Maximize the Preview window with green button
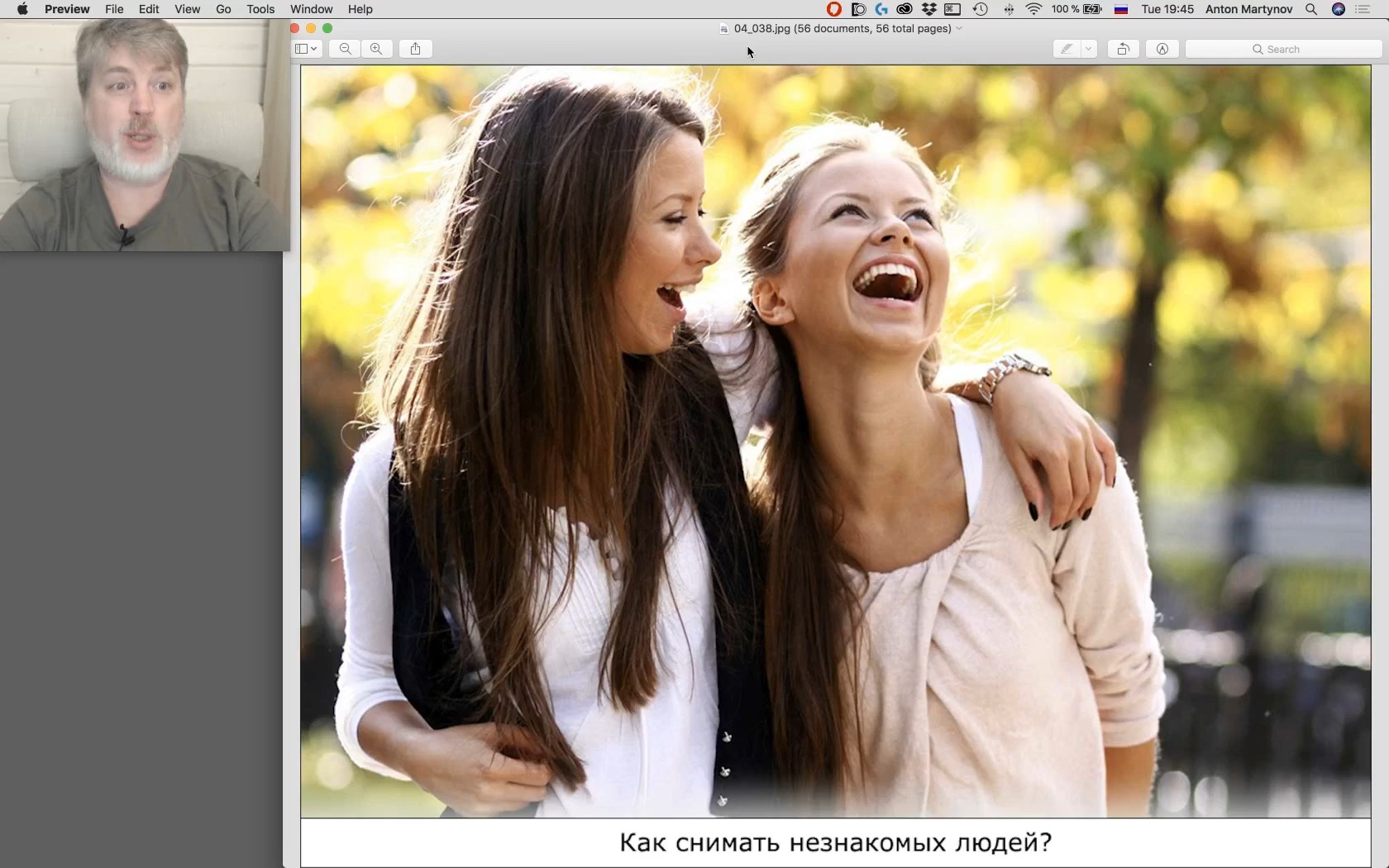The image size is (1389, 868). [327, 28]
